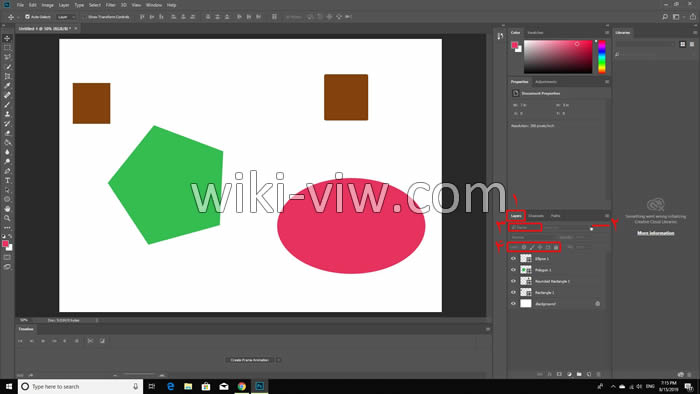
Task: Enable the Auto-Select checkbox
Action: click(27, 17)
